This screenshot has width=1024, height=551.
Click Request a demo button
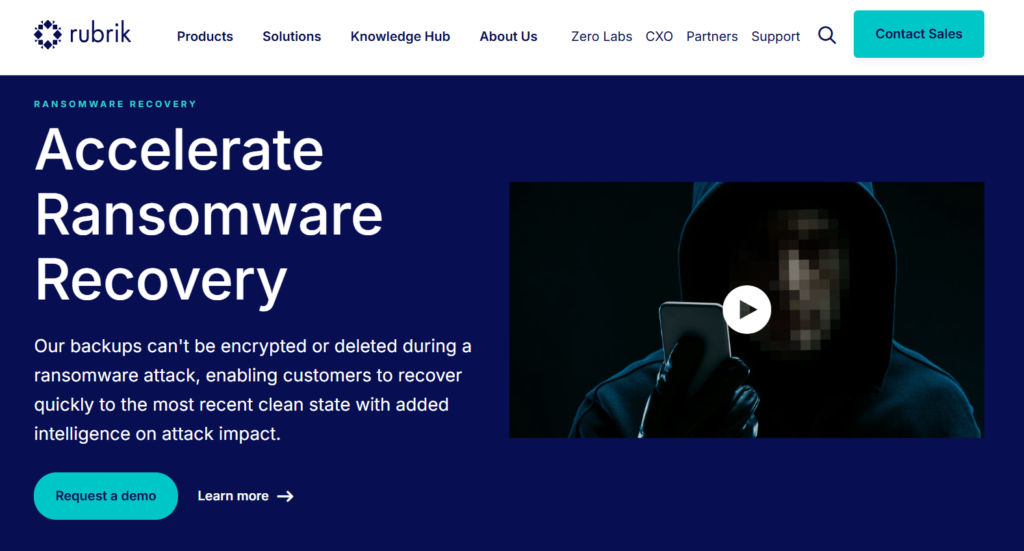[106, 496]
